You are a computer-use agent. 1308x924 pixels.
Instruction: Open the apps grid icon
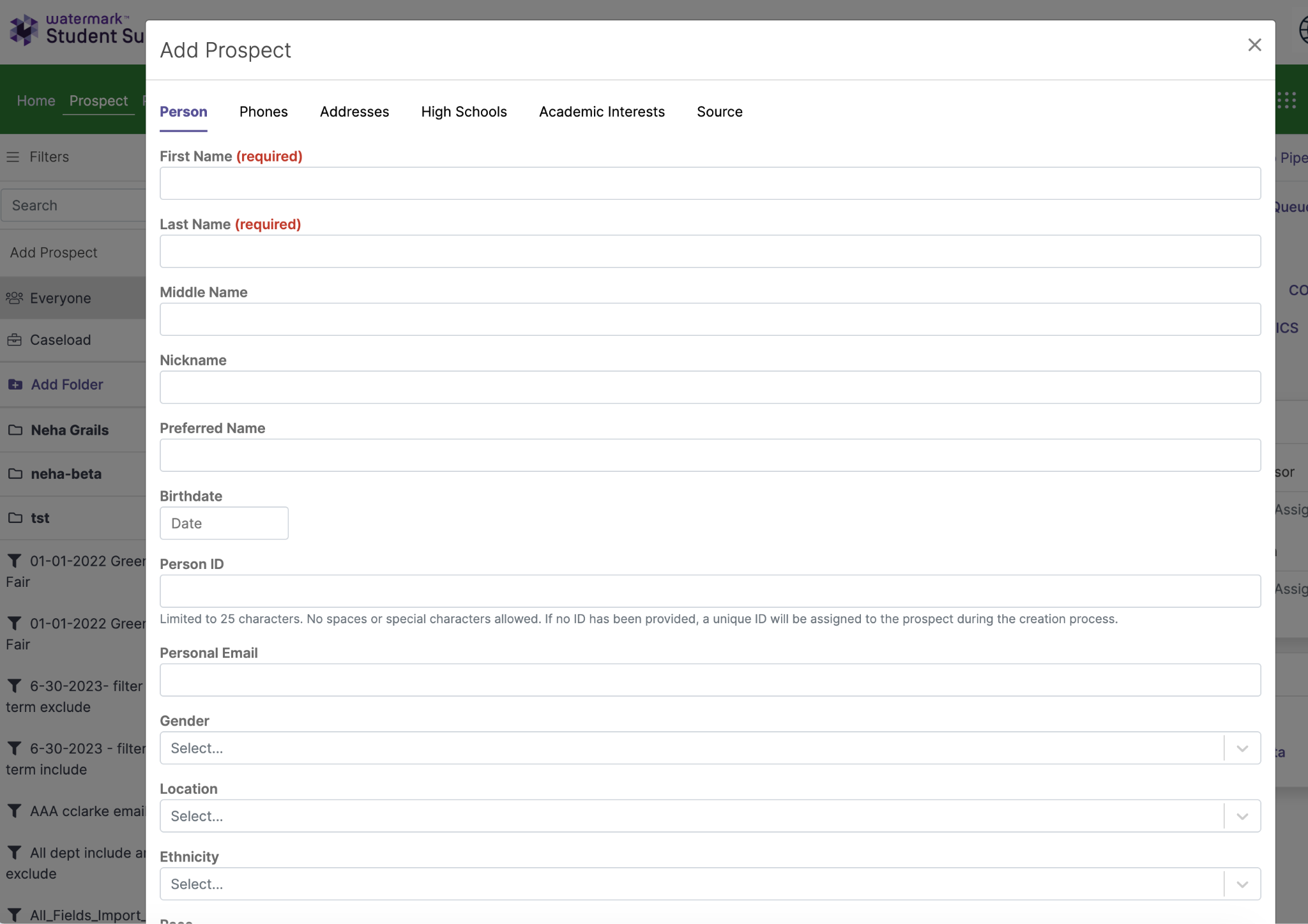[1286, 100]
